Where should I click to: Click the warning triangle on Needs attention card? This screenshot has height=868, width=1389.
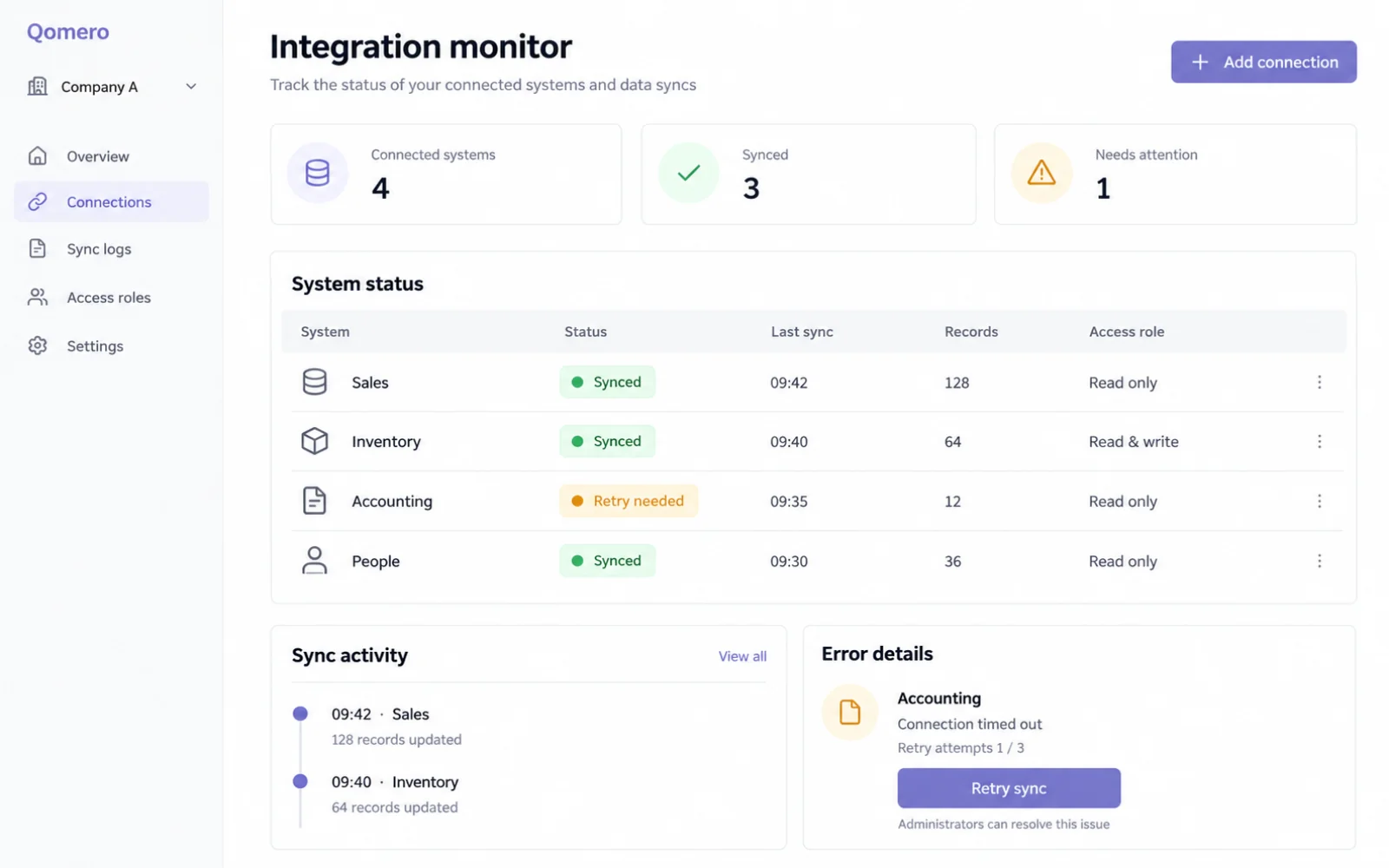1042,173
